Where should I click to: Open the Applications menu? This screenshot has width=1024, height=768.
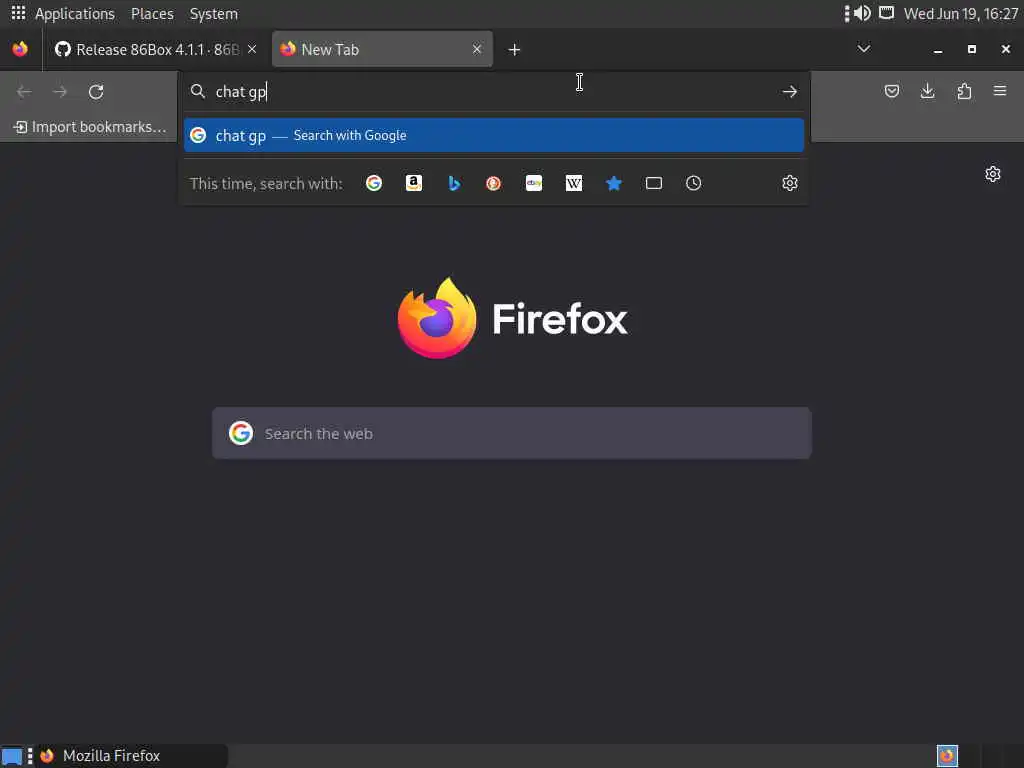coord(74,14)
